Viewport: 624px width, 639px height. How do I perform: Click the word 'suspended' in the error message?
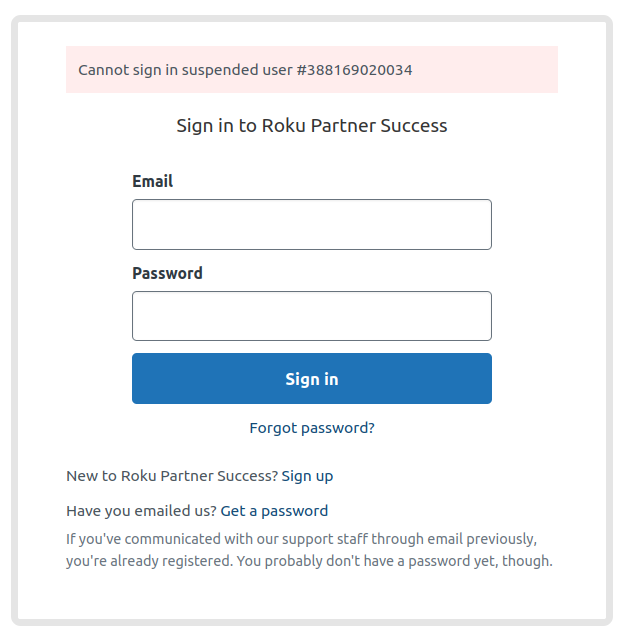coord(217,70)
